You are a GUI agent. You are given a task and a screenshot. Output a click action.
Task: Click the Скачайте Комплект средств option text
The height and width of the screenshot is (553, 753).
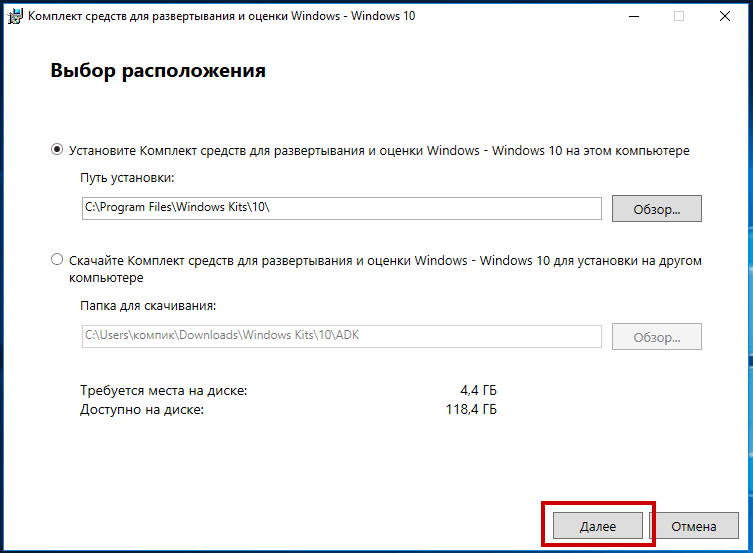[385, 269]
